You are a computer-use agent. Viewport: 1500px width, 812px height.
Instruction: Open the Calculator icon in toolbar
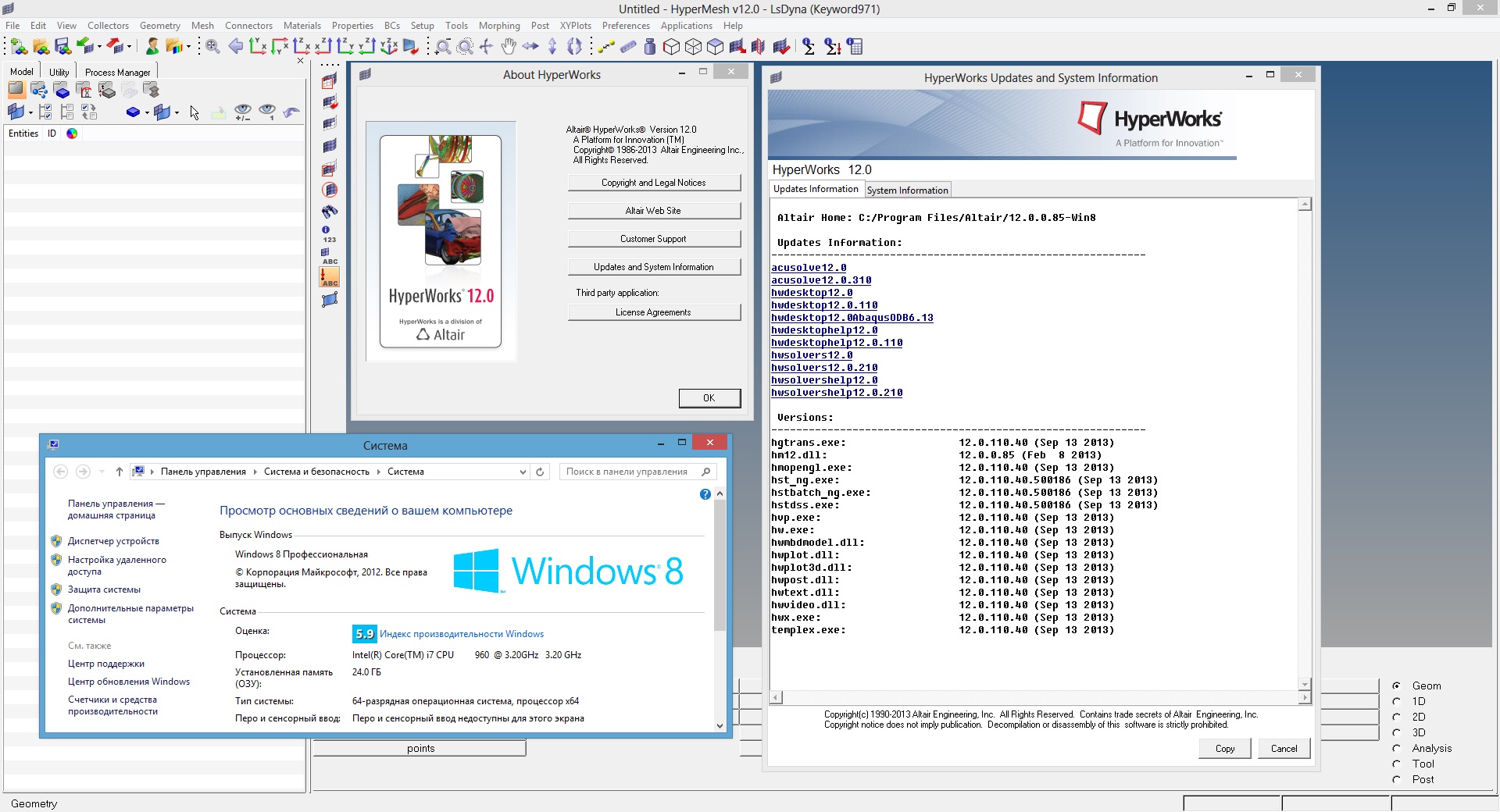[x=855, y=47]
